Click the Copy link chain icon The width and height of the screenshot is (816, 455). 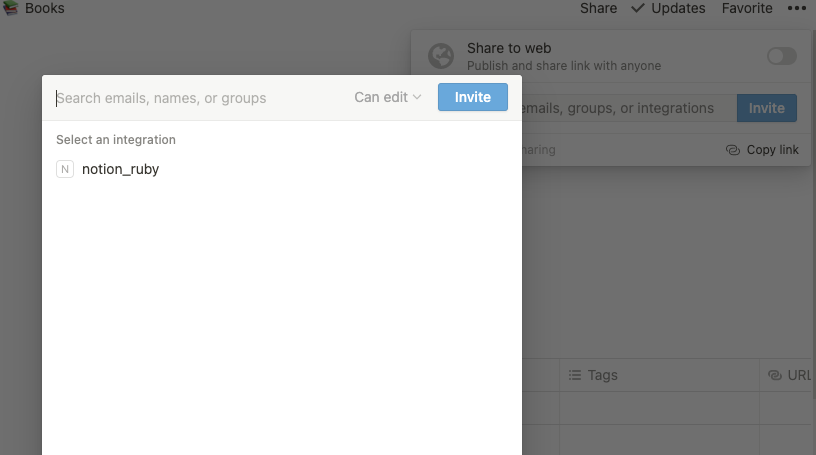click(733, 150)
